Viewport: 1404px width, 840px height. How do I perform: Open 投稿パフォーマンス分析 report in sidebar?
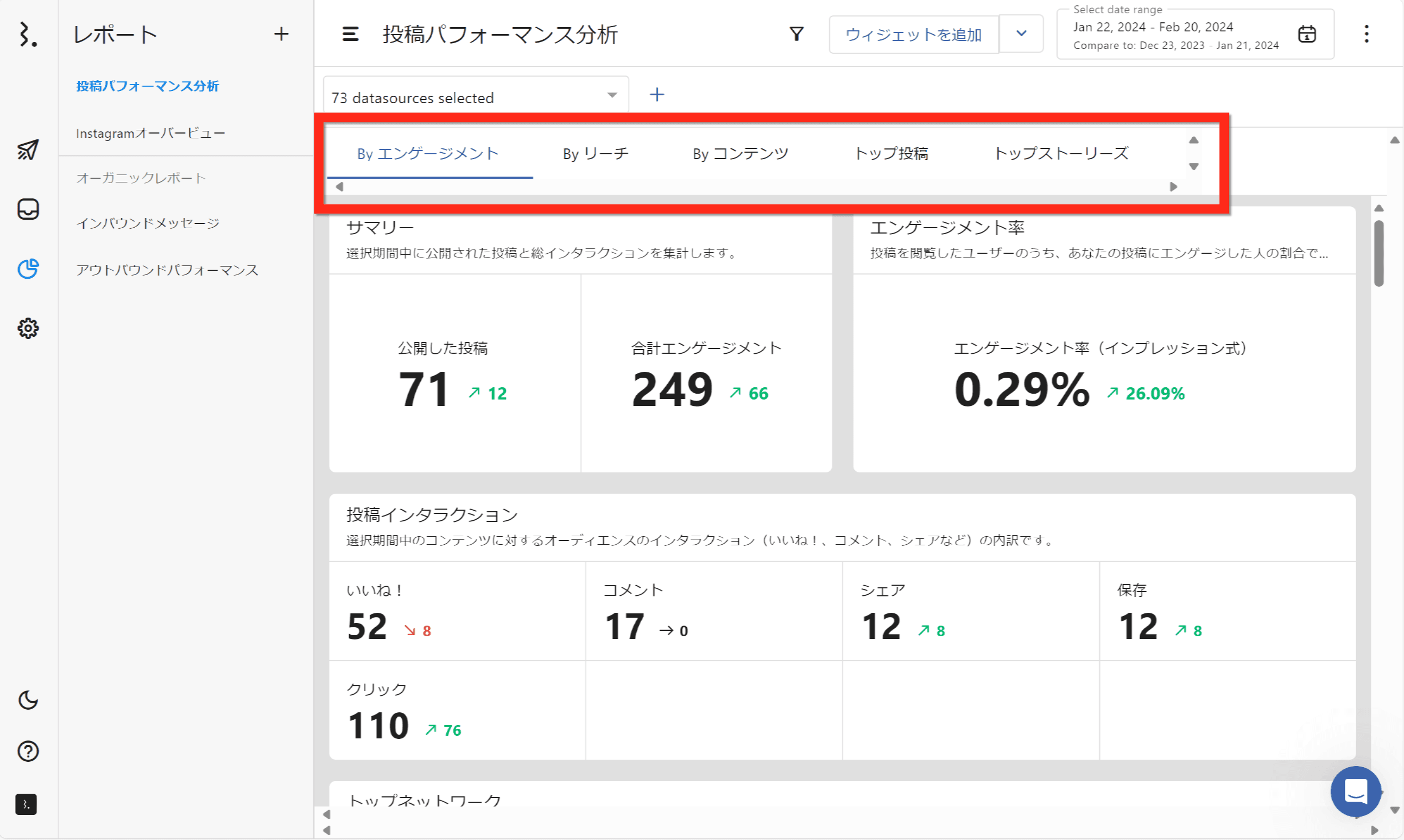point(147,86)
